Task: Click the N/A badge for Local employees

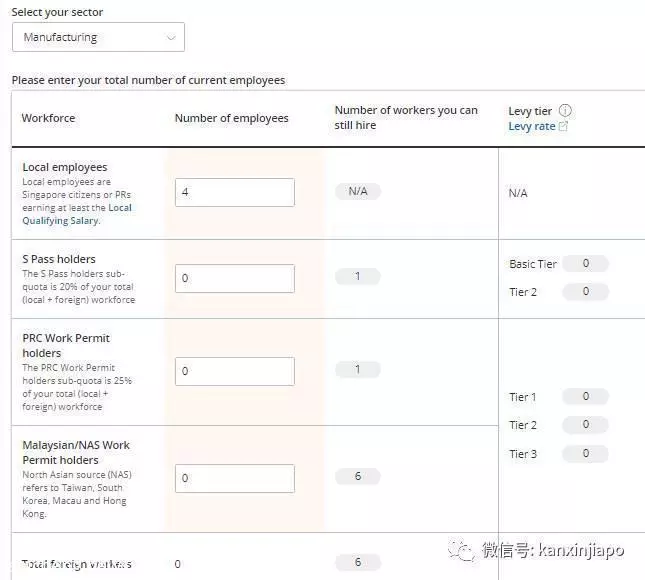Action: (358, 191)
